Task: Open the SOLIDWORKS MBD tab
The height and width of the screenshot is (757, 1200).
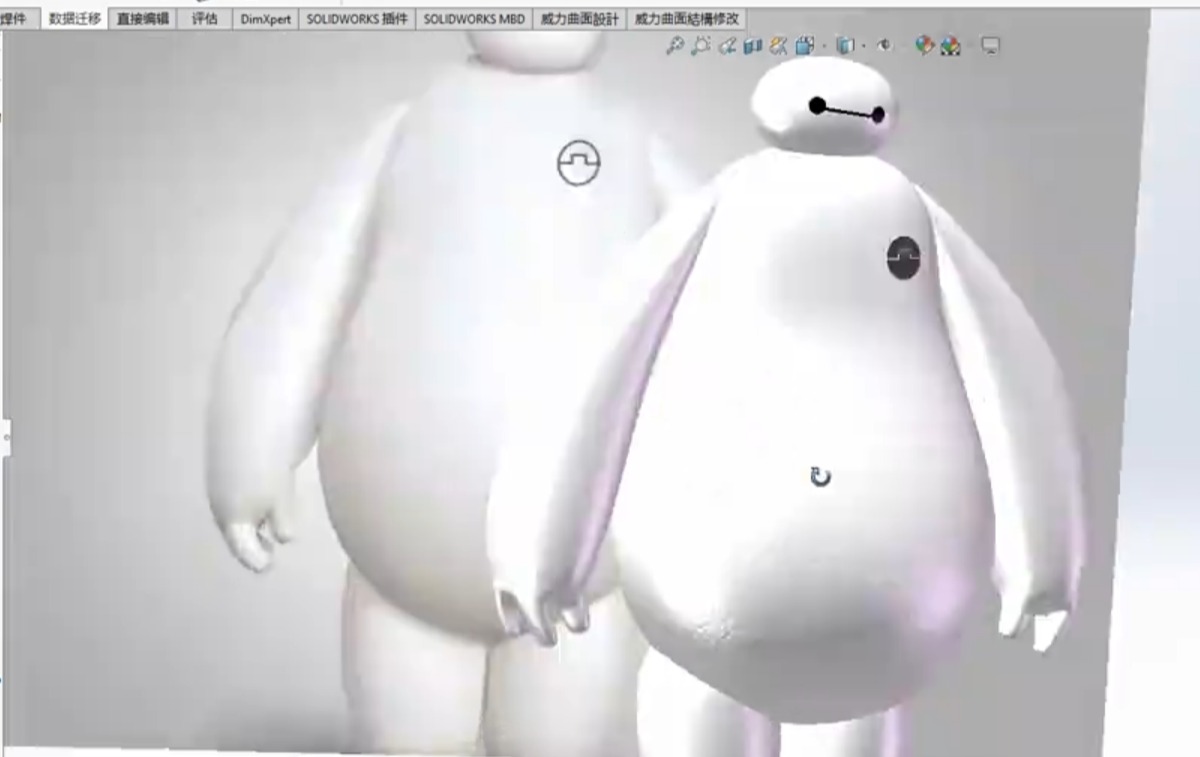Action: 474,19
